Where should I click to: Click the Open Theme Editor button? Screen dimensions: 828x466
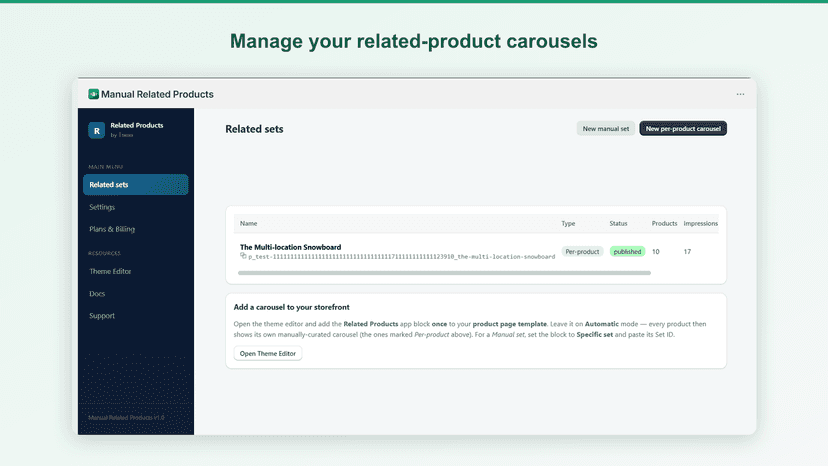pos(268,353)
